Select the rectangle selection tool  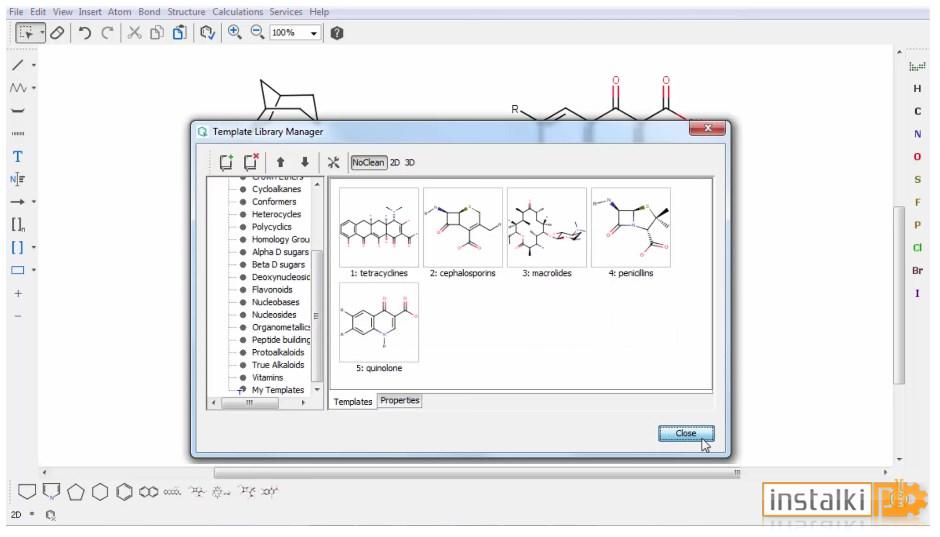[25, 33]
